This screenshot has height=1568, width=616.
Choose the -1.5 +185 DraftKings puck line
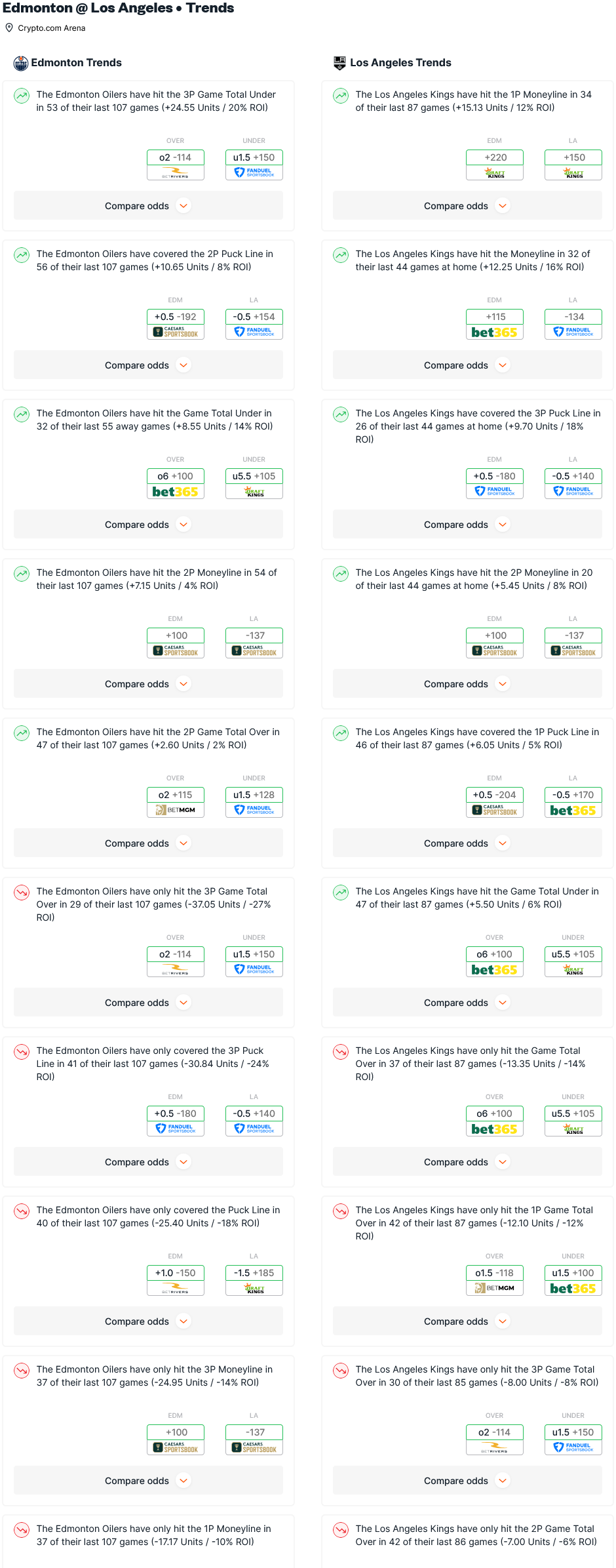254,1280
